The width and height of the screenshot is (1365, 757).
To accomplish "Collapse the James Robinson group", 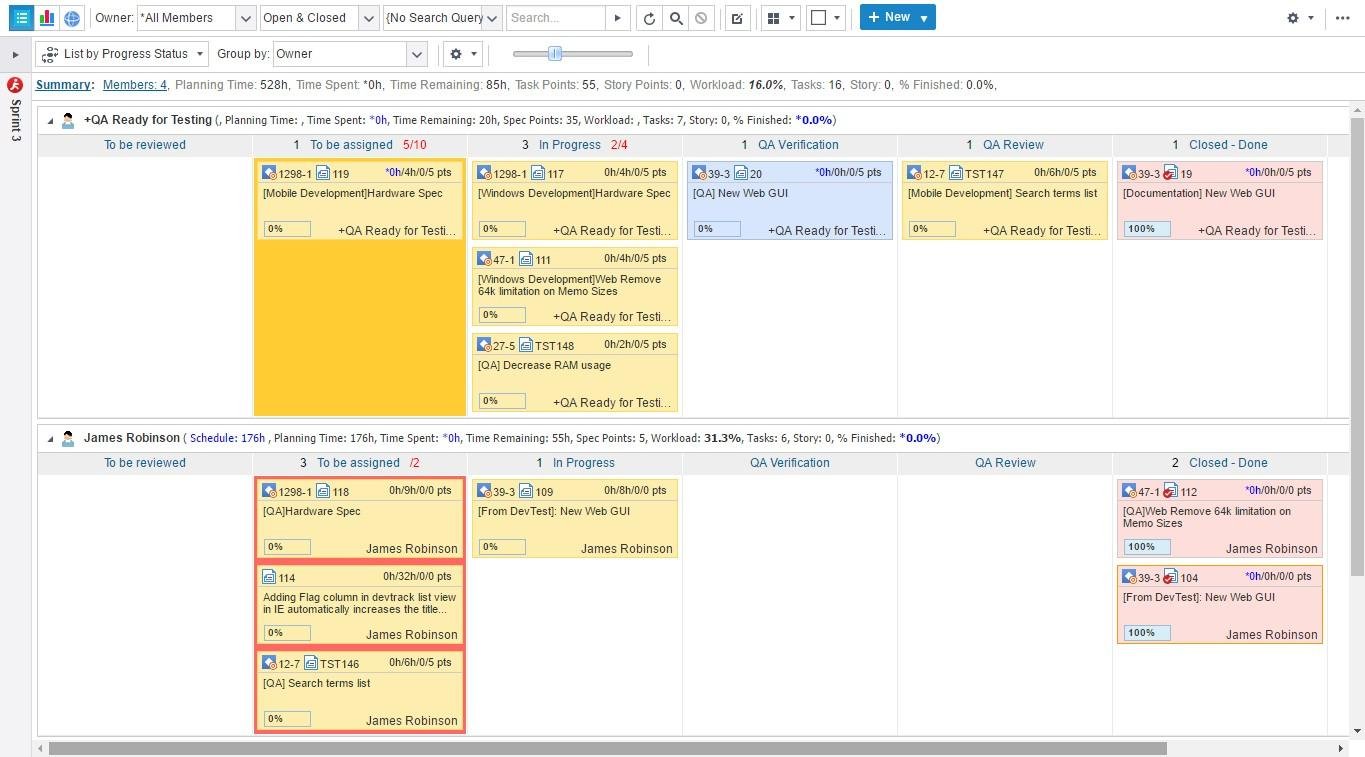I will tap(50, 438).
